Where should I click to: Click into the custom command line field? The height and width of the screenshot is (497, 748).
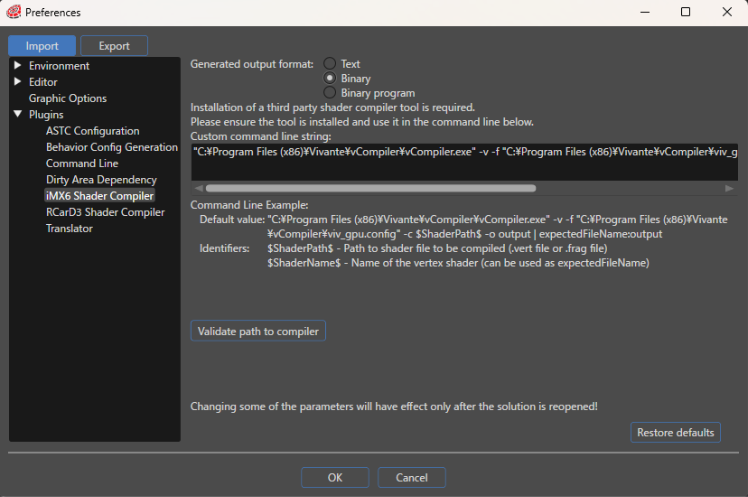[465, 162]
